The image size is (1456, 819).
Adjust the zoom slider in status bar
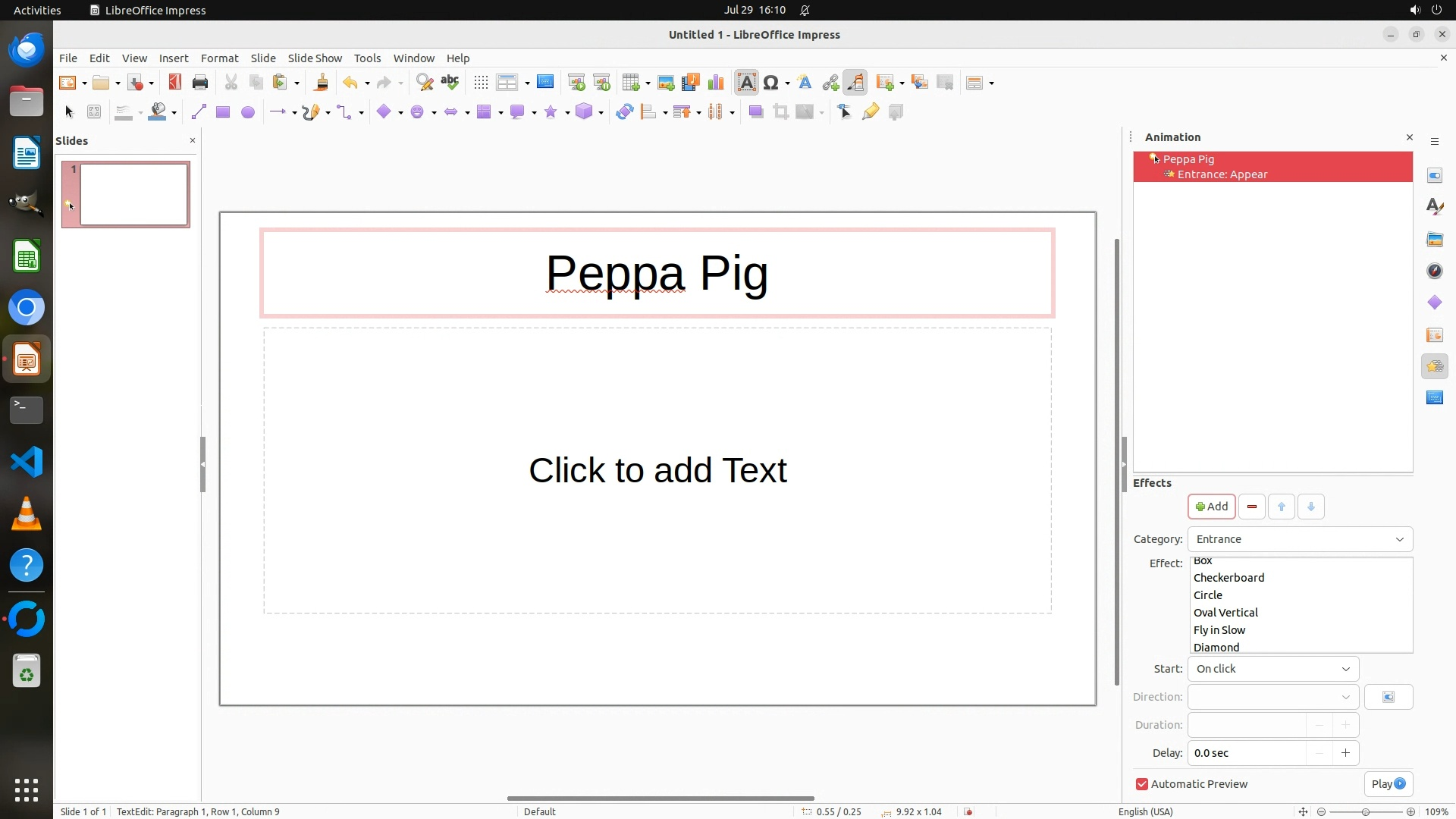click(1365, 812)
